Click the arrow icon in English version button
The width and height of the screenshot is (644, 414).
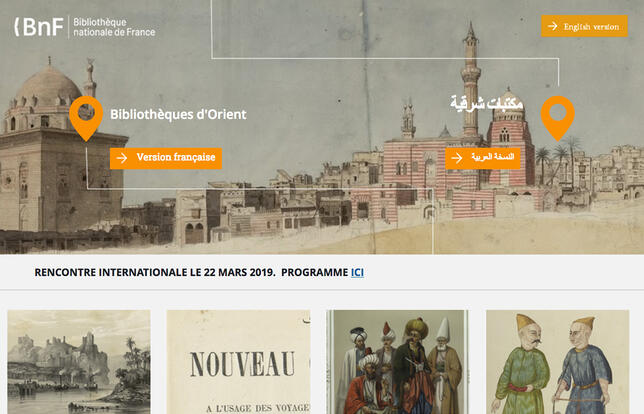(552, 26)
